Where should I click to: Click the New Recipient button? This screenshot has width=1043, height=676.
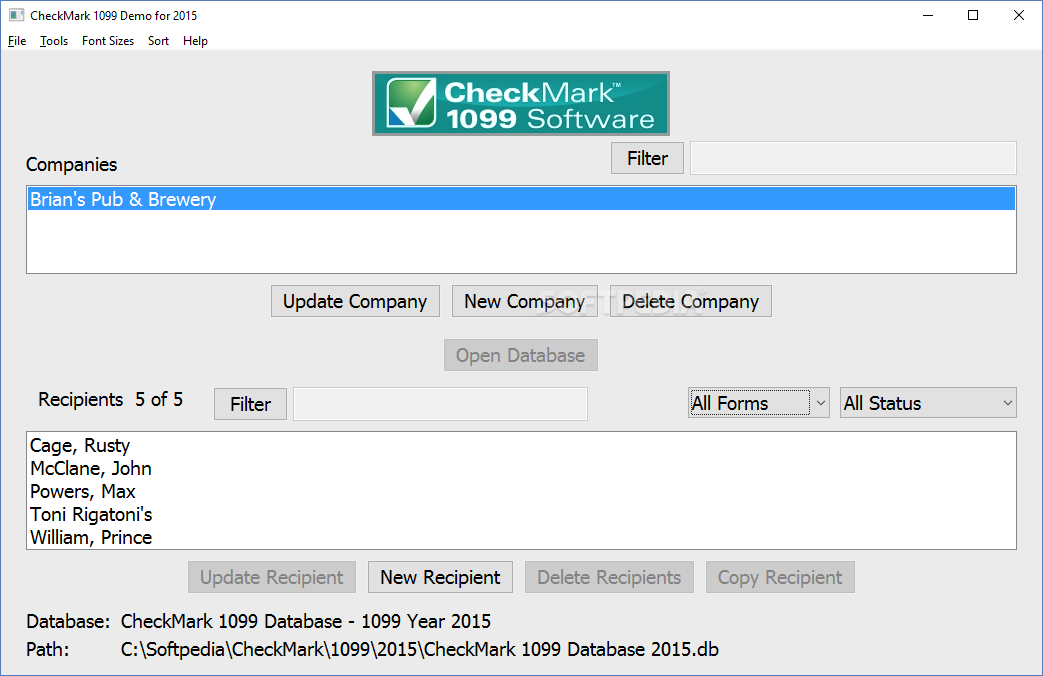tap(440, 577)
